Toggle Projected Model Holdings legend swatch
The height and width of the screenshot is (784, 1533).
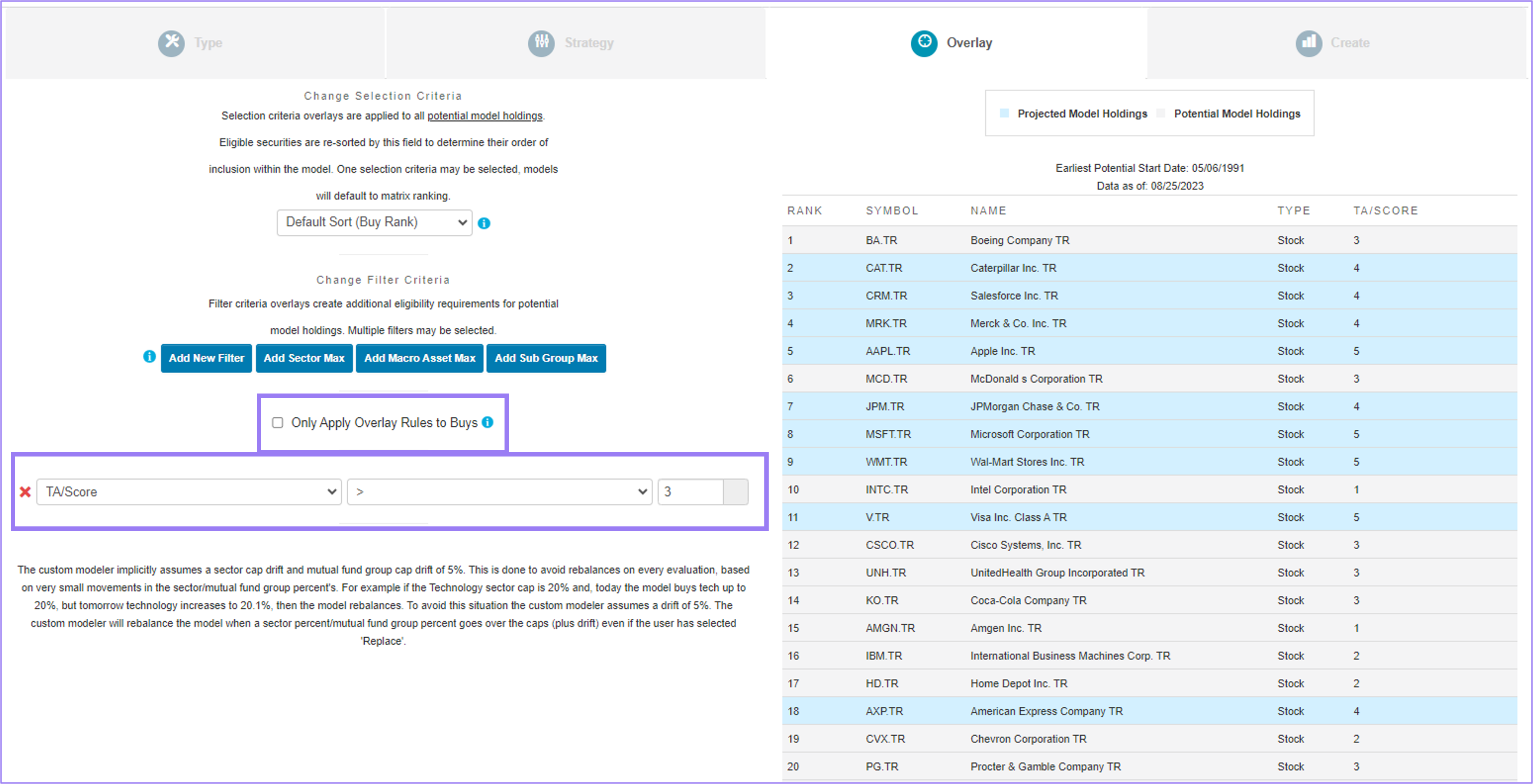(x=1004, y=113)
